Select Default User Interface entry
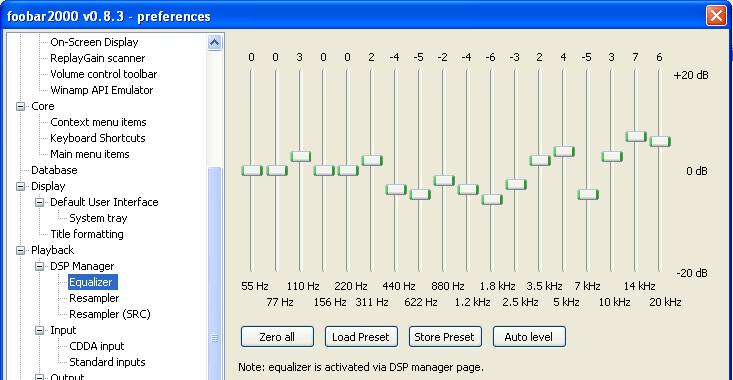 pos(104,202)
